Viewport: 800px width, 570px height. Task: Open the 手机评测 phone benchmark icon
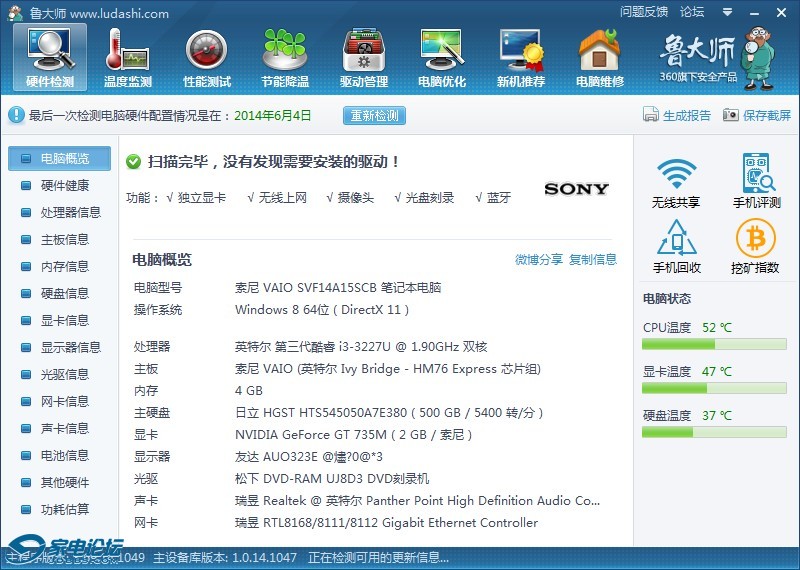[756, 182]
